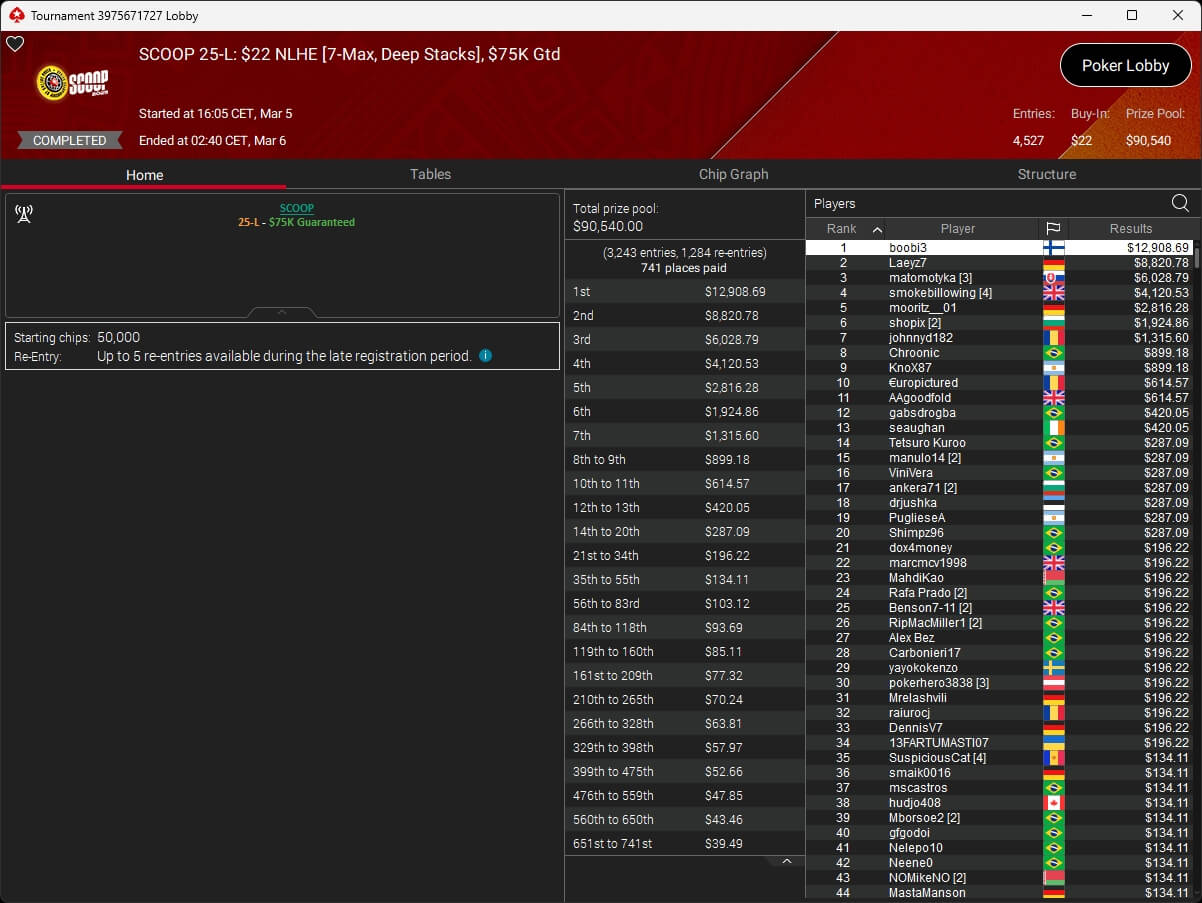Click the player search magnifier icon
This screenshot has height=903, width=1202.
(1180, 203)
